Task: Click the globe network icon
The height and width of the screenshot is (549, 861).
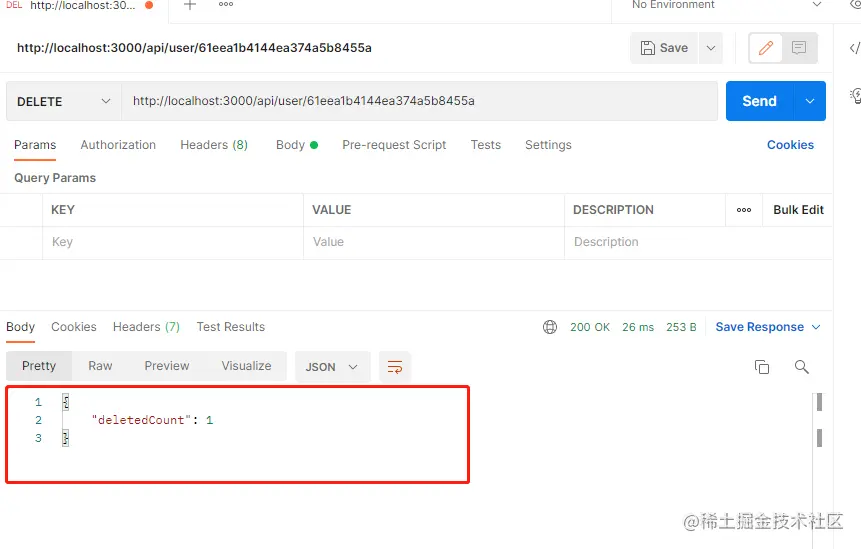Action: pyautogui.click(x=550, y=327)
